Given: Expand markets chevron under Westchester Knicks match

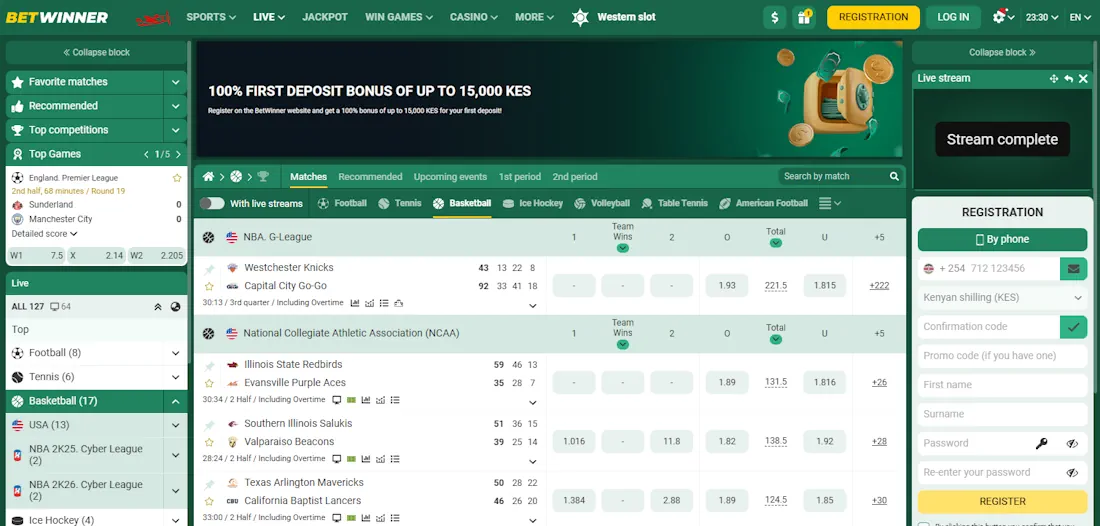Looking at the screenshot, I should (532, 306).
